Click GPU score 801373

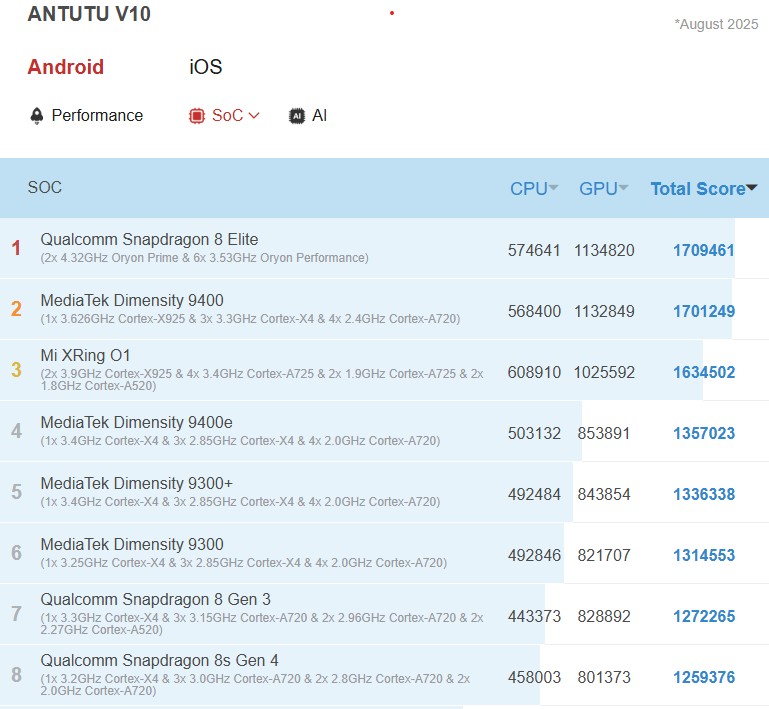click(x=604, y=678)
